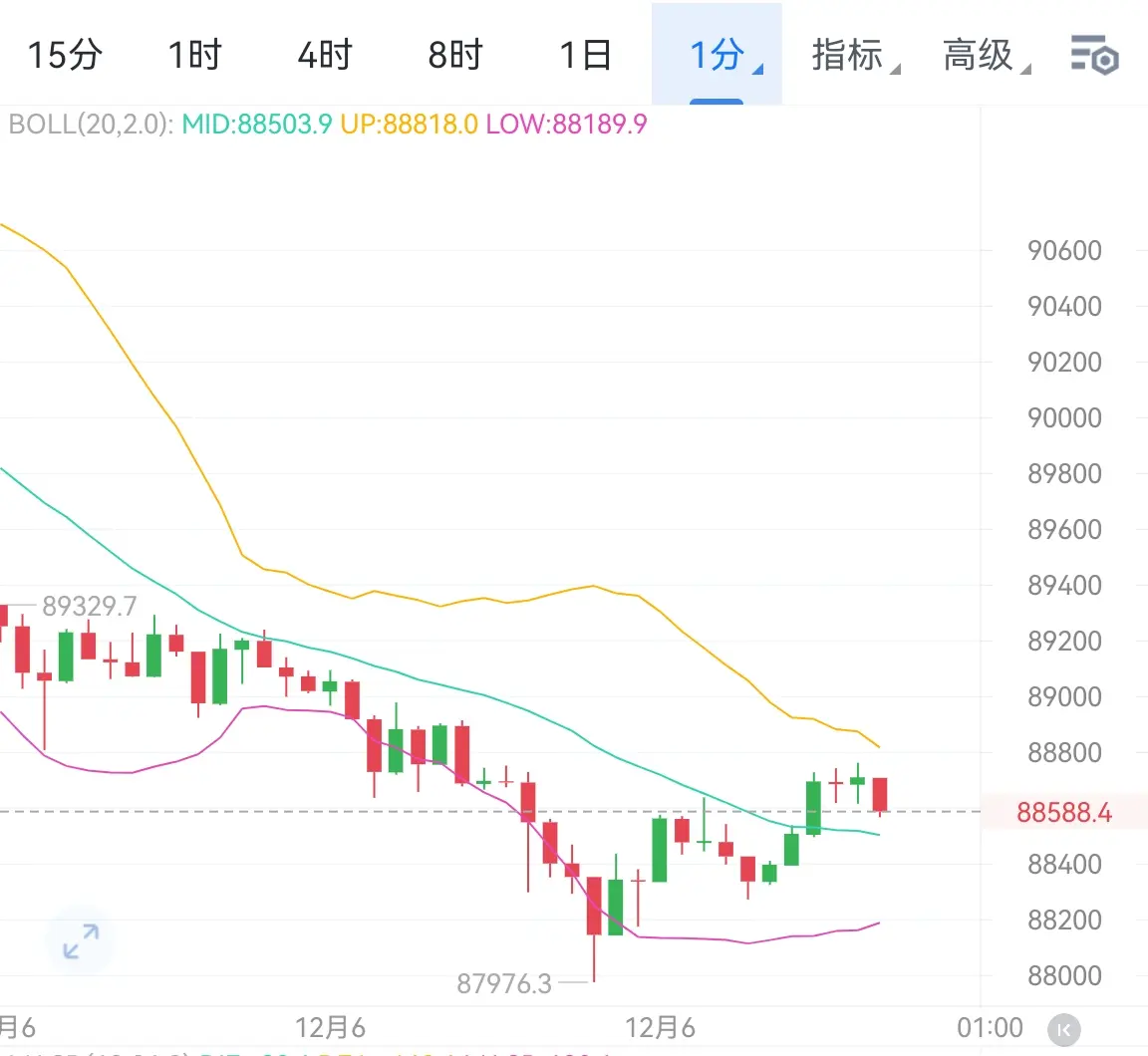
Task: Click the 90000 price axis label
Action: point(1064,417)
